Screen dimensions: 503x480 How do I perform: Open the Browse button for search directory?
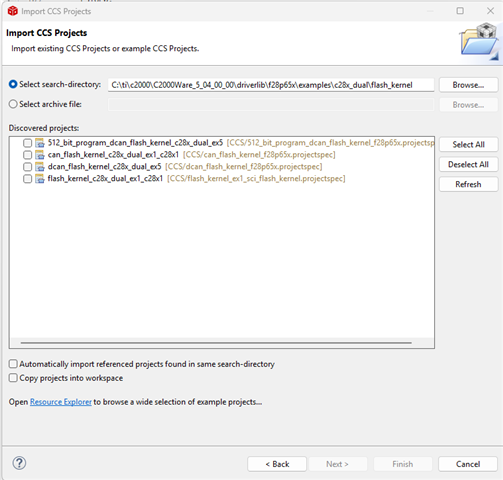click(468, 85)
